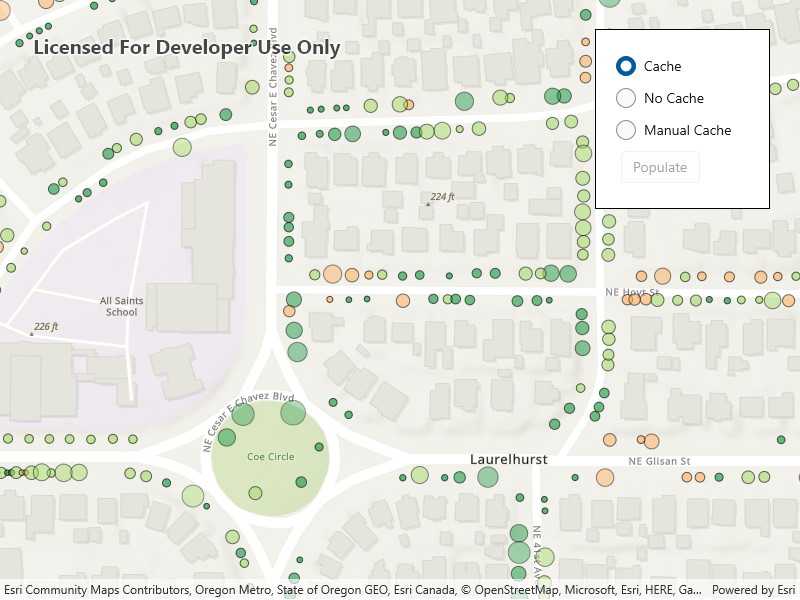Click the 226 ft elevation marker

[45, 327]
